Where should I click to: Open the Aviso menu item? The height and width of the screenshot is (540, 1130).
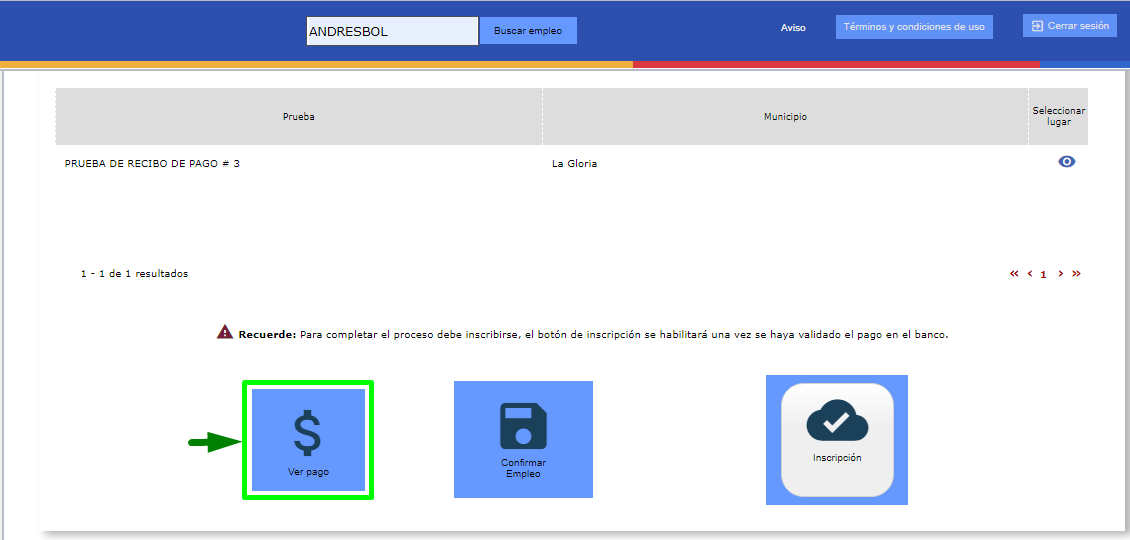[x=793, y=28]
